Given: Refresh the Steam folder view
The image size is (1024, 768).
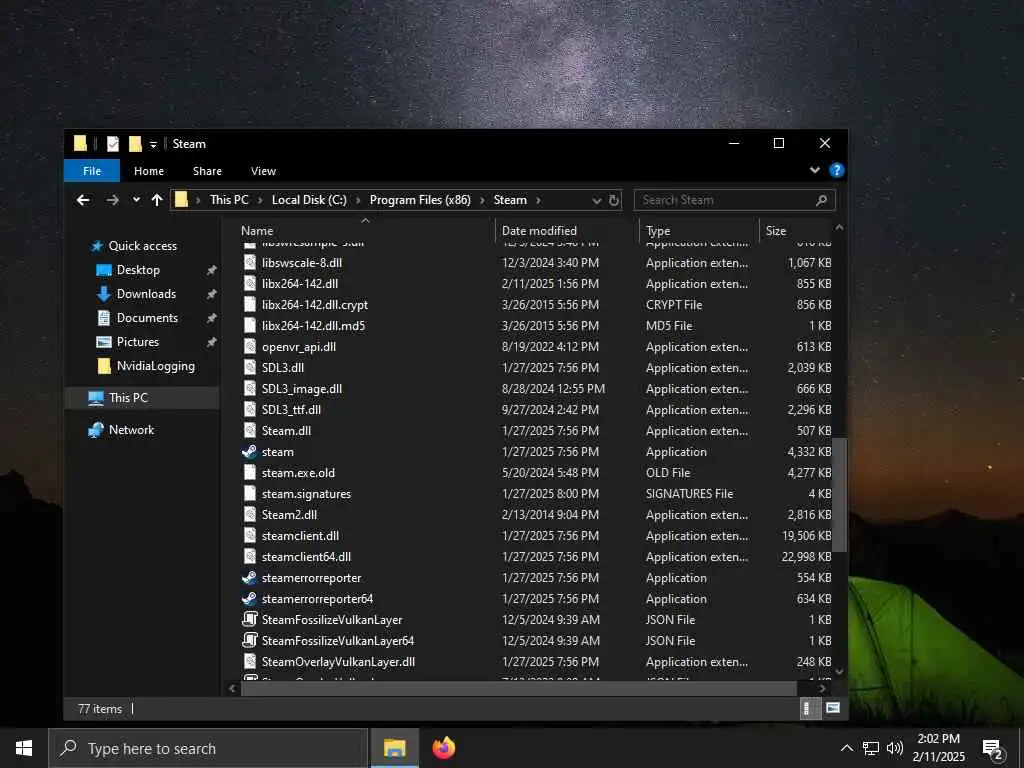Looking at the screenshot, I should (614, 200).
